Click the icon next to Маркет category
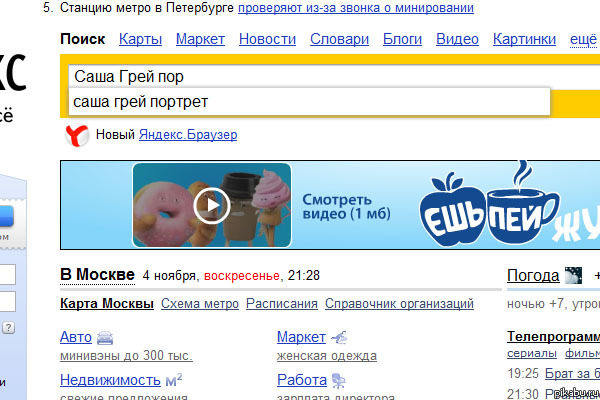 (x=339, y=337)
